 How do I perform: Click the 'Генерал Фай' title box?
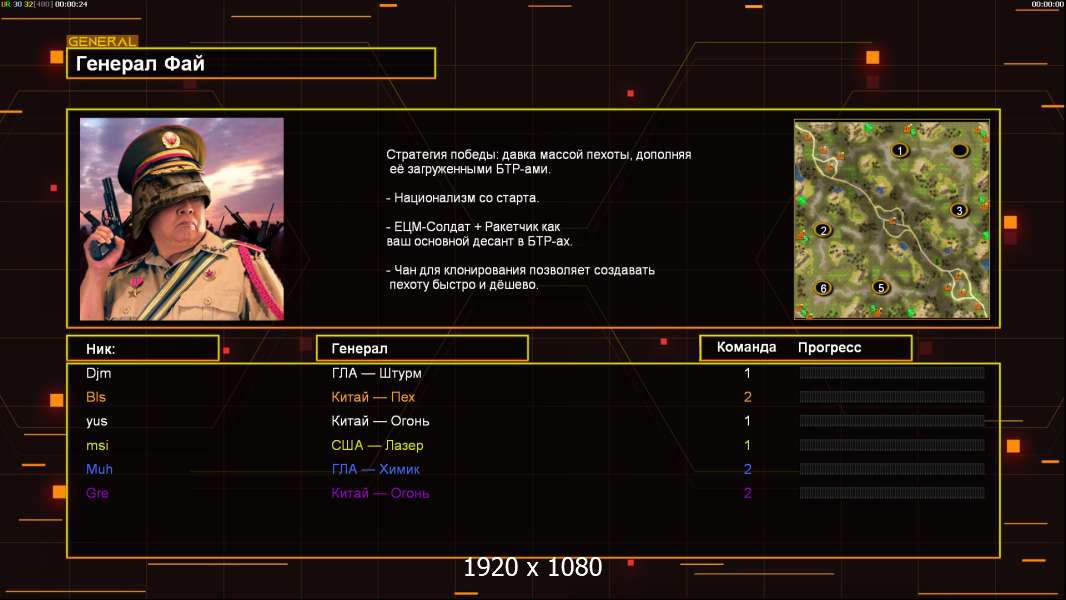(x=251, y=63)
